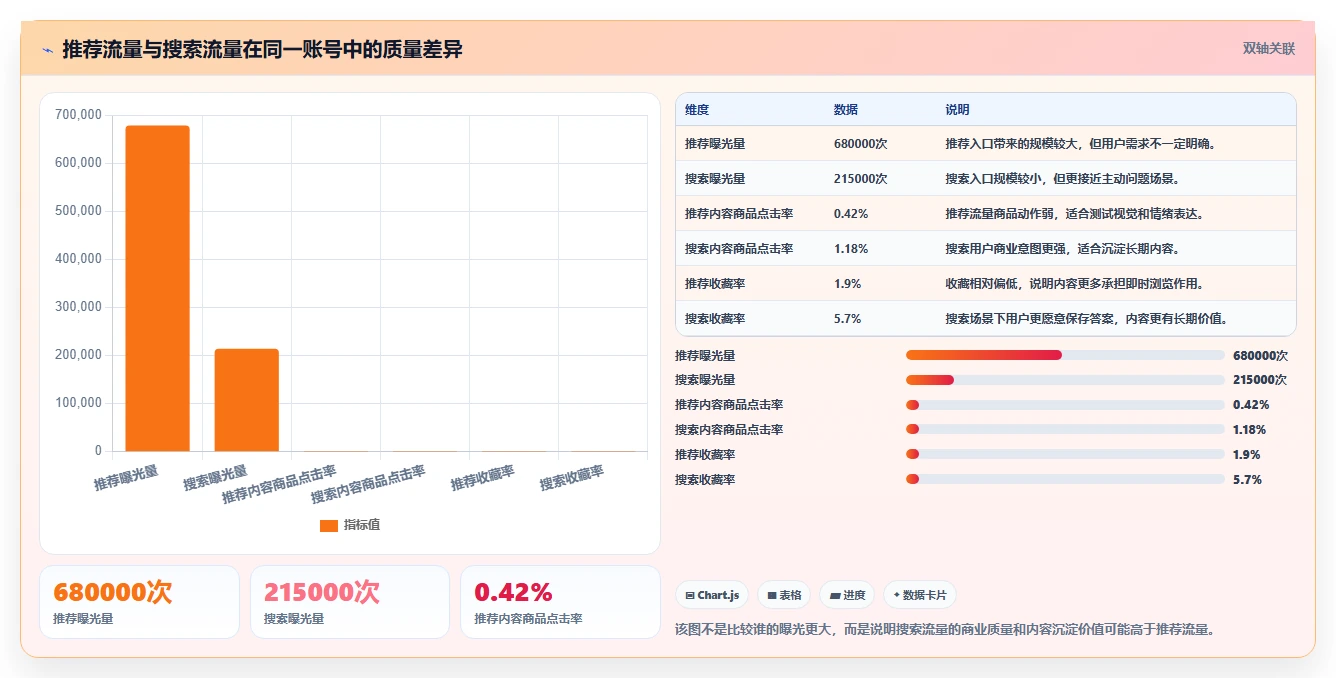Click the lightning icon beside the title
Image resolution: width=1336 pixels, height=678 pixels.
click(x=47, y=50)
